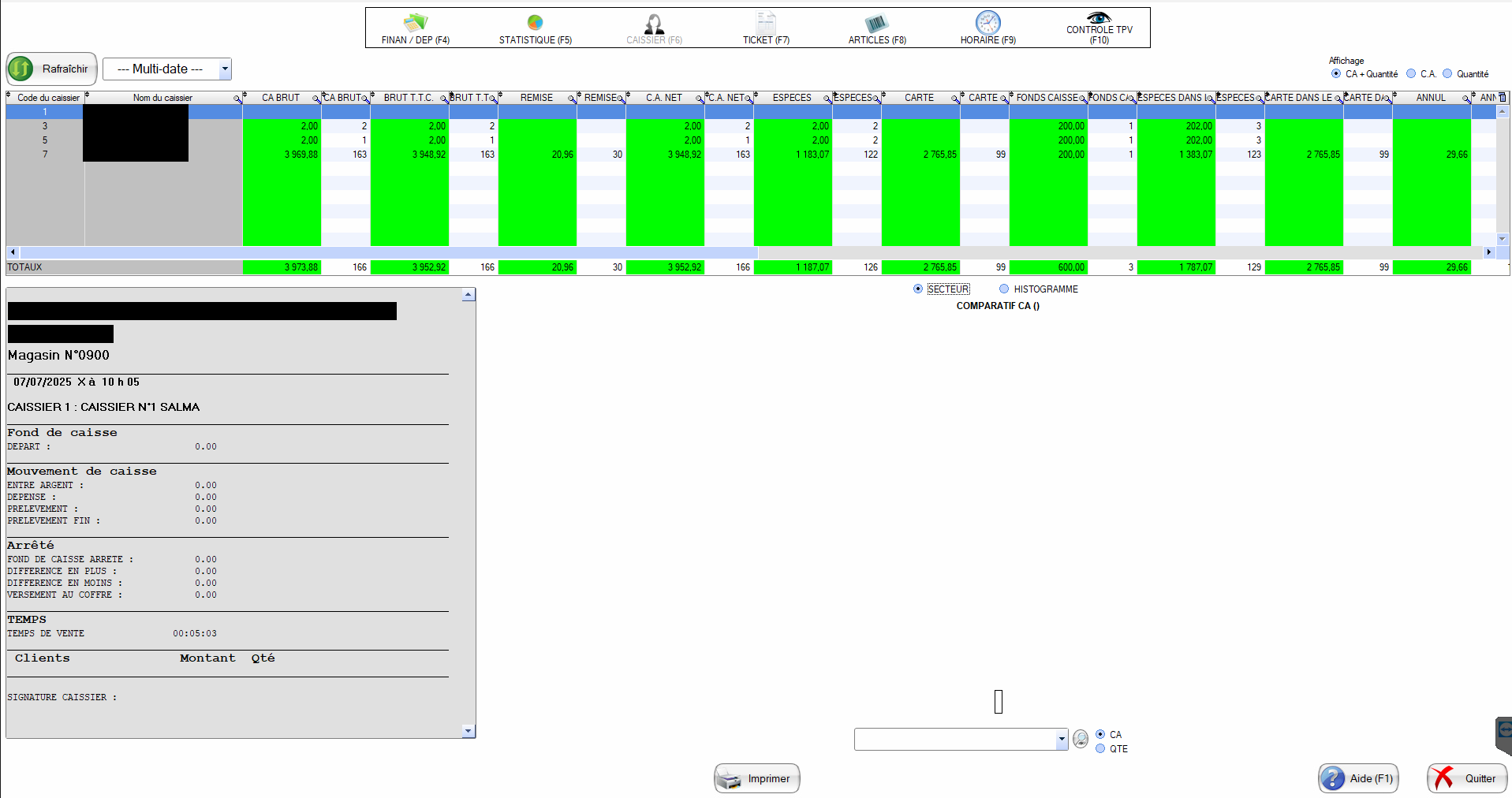Click the Imprimer button
The image size is (1512, 798).
756,778
